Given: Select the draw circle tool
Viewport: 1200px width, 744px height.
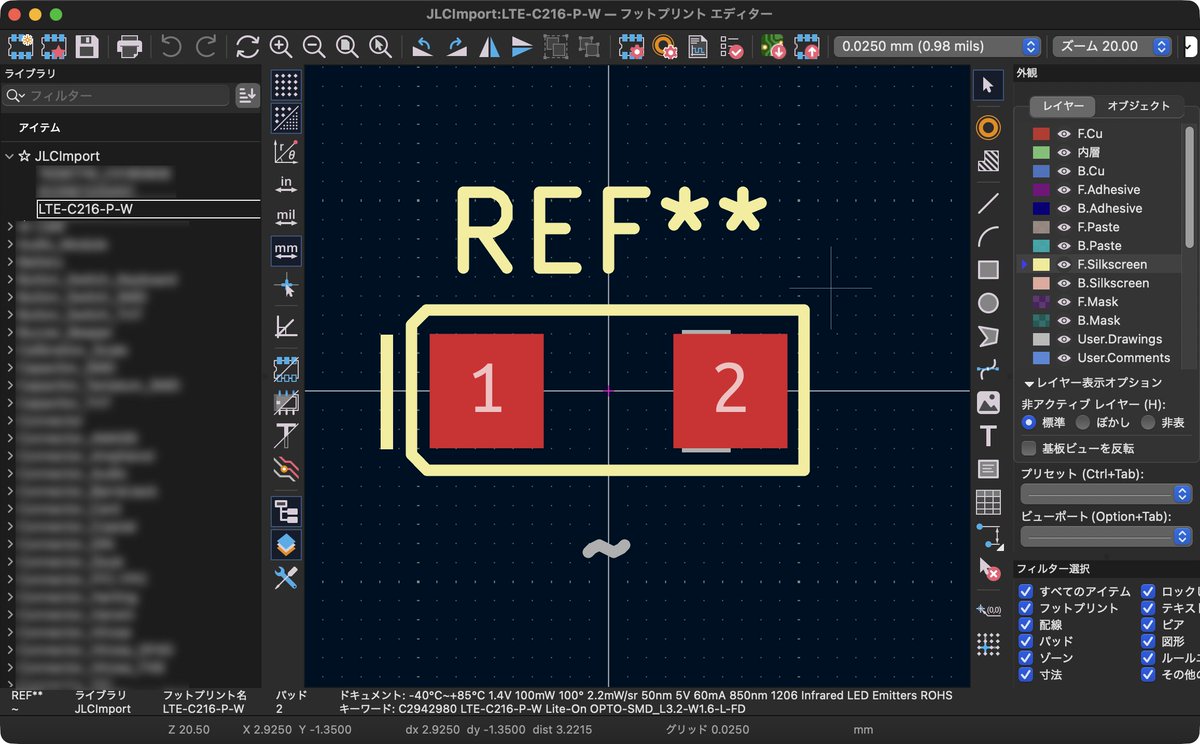Looking at the screenshot, I should (988, 303).
